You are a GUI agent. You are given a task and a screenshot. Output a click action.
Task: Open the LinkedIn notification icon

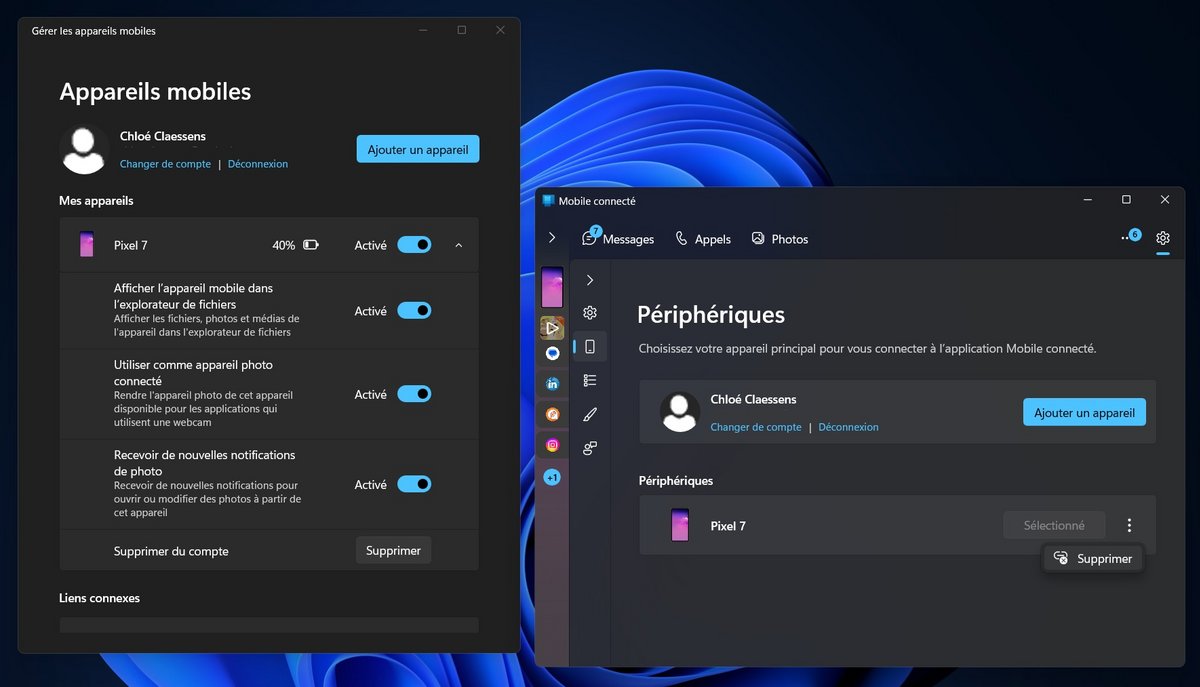tap(552, 384)
